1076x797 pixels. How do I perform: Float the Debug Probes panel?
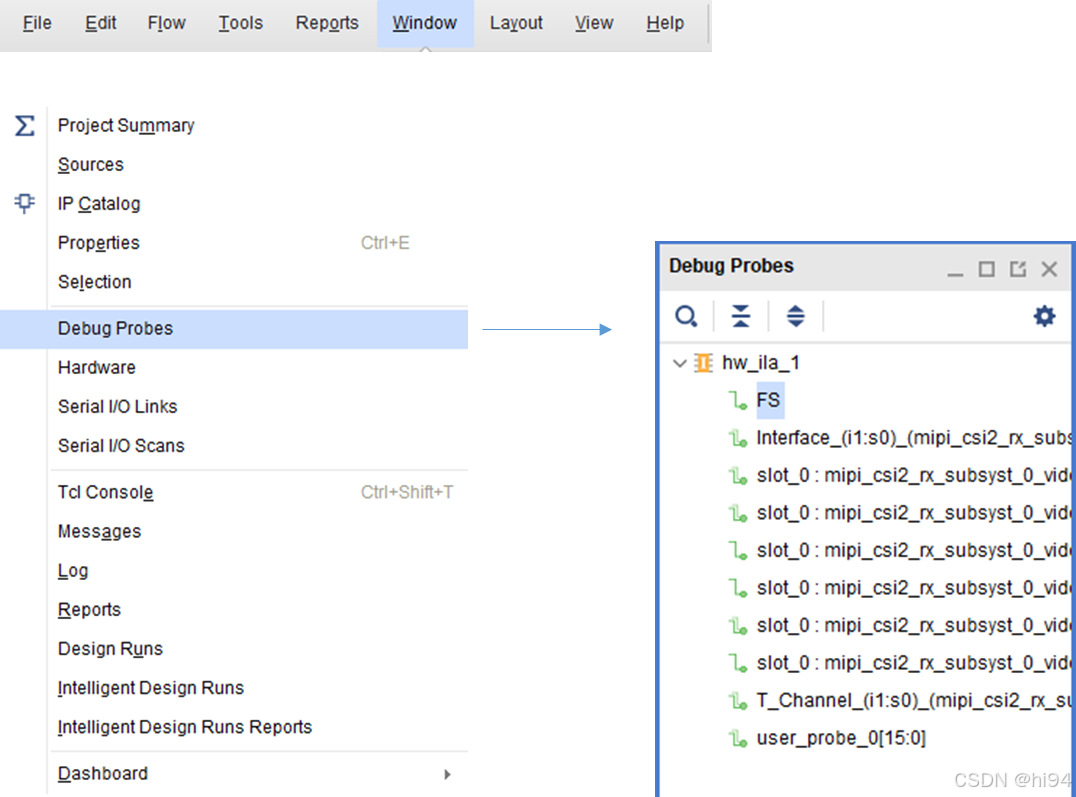click(1018, 269)
